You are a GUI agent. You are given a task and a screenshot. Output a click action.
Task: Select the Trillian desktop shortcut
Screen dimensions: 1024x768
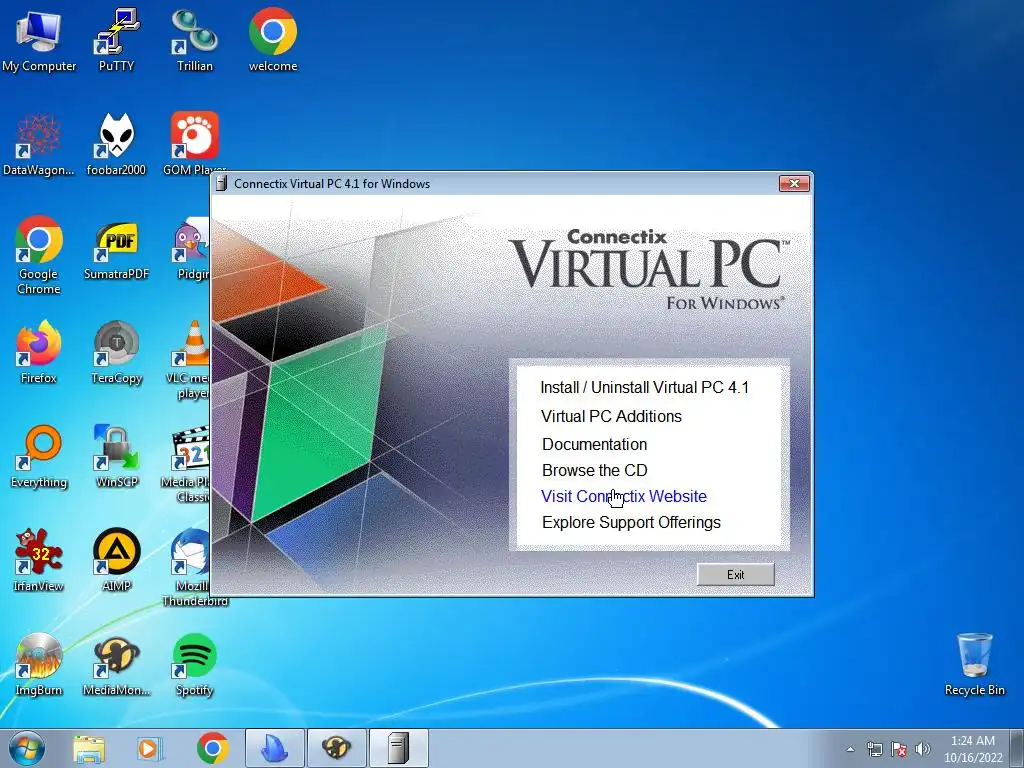pyautogui.click(x=195, y=39)
